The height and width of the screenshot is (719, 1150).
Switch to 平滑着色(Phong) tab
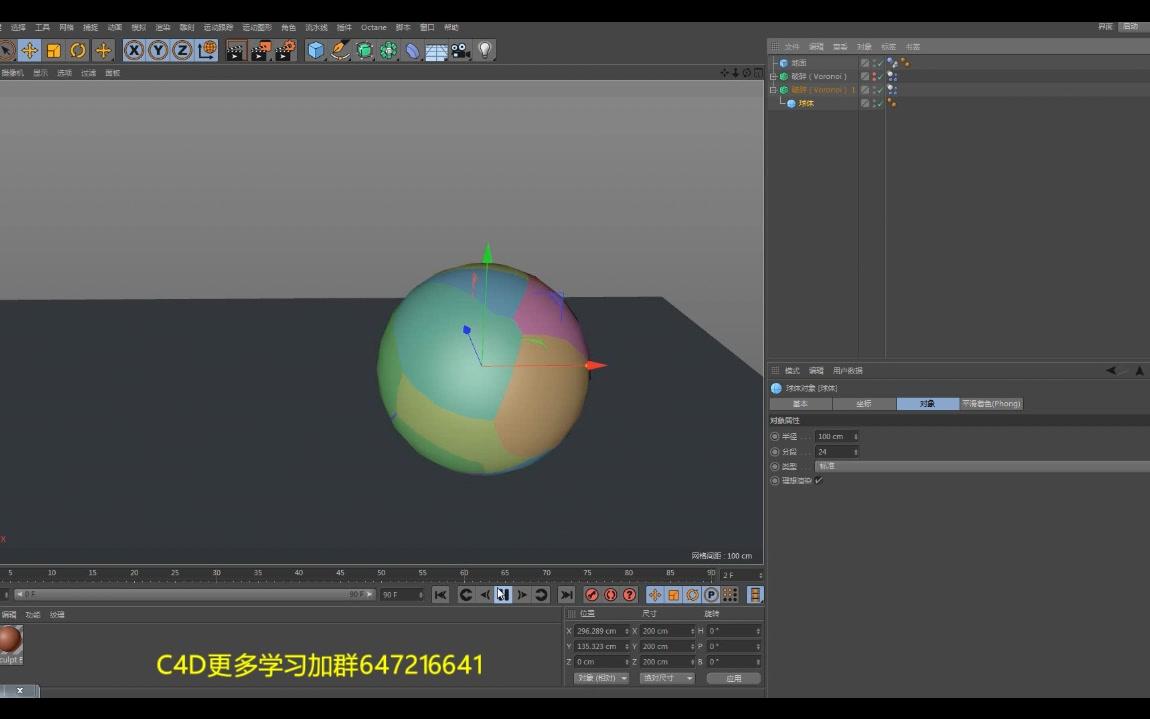click(x=991, y=404)
